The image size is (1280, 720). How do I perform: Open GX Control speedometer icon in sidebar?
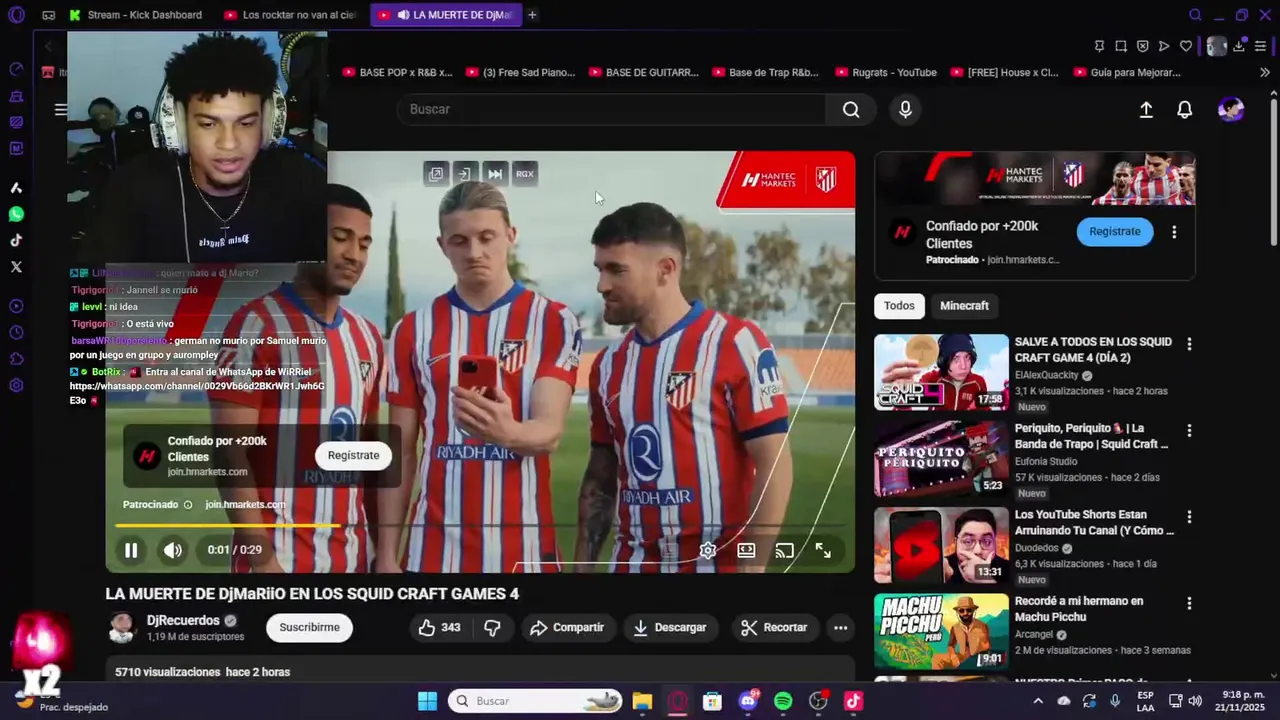click(x=16, y=69)
